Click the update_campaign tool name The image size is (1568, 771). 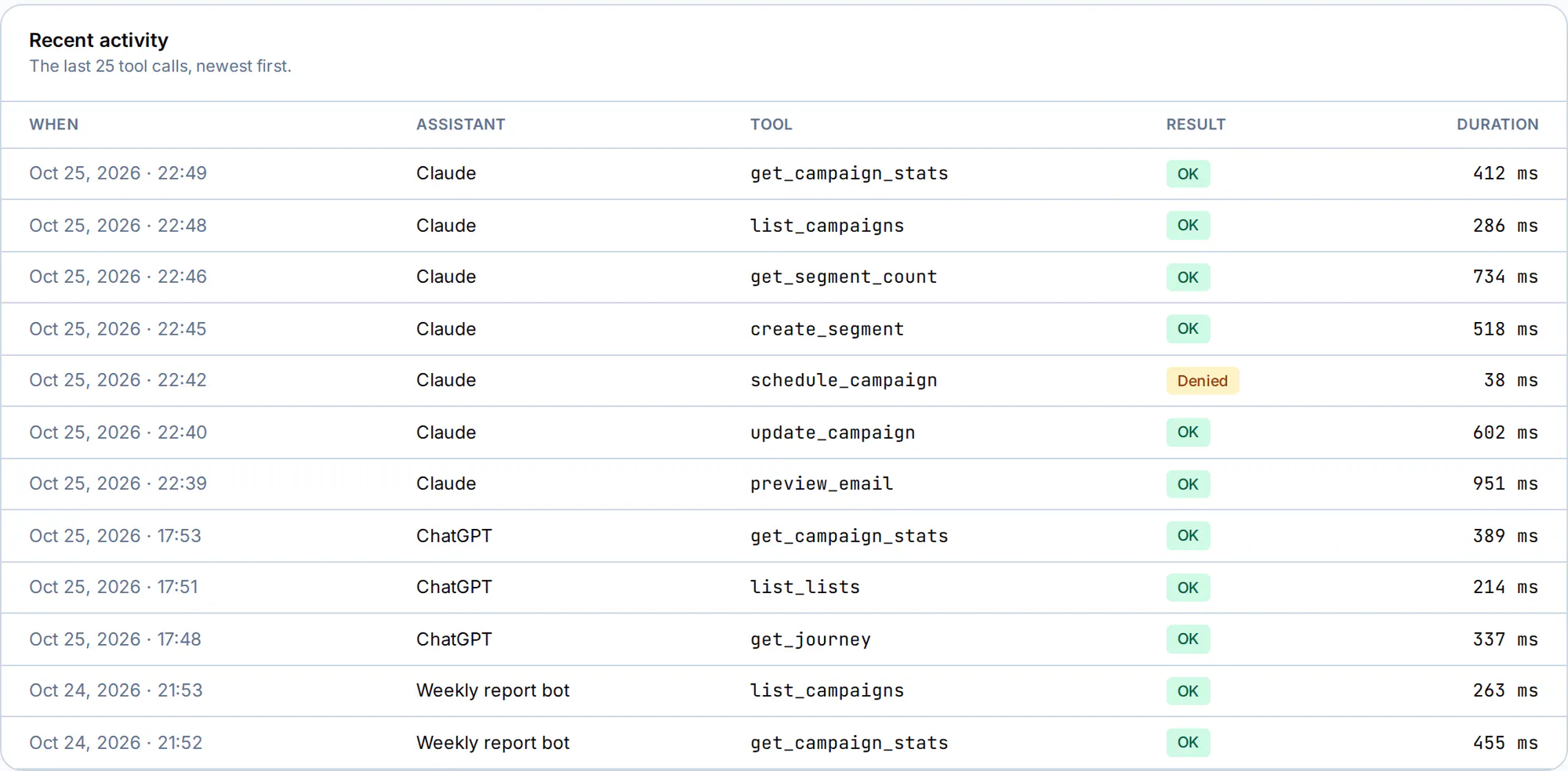coord(833,433)
